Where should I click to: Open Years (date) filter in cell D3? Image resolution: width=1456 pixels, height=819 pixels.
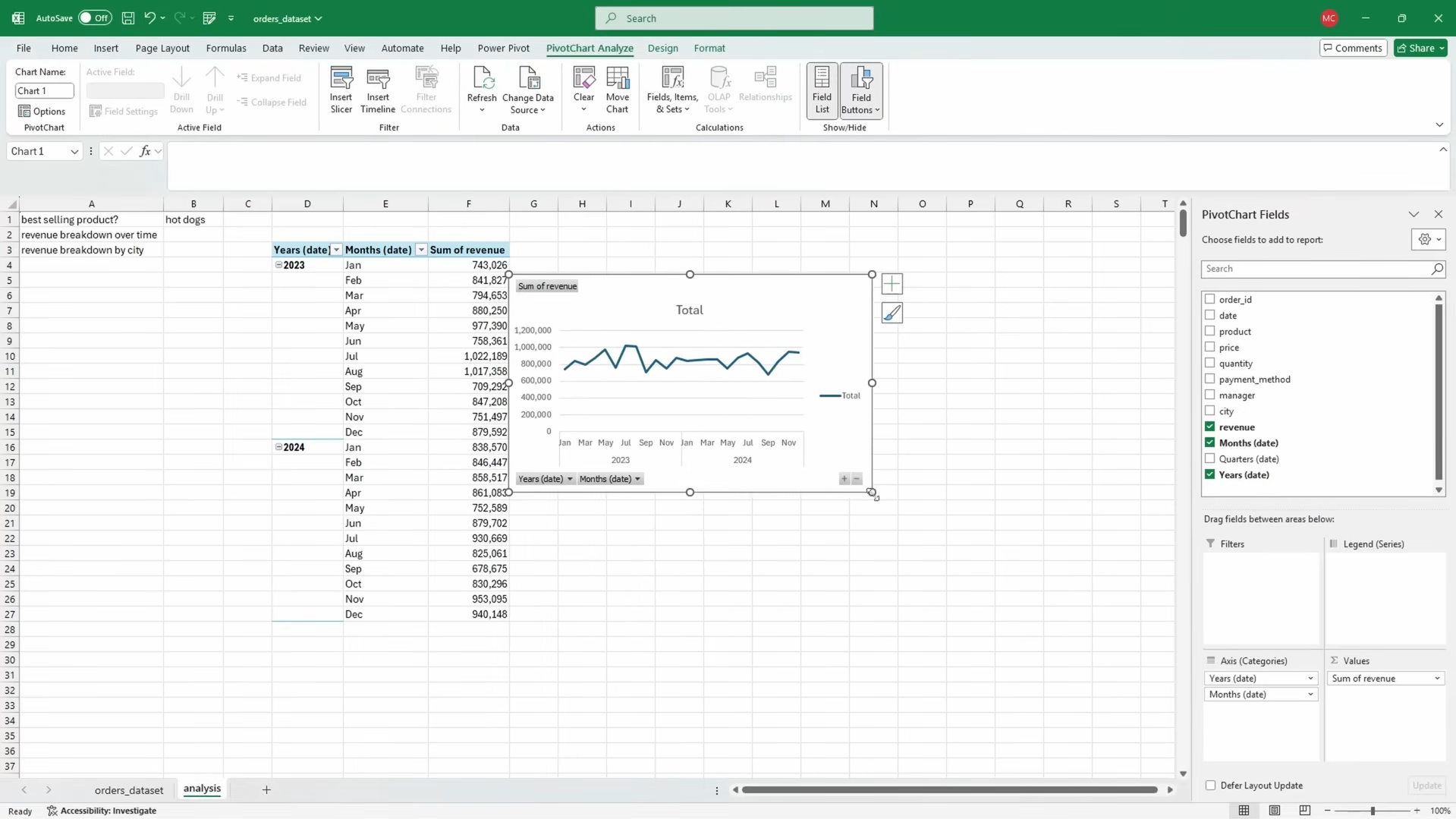pyautogui.click(x=336, y=250)
